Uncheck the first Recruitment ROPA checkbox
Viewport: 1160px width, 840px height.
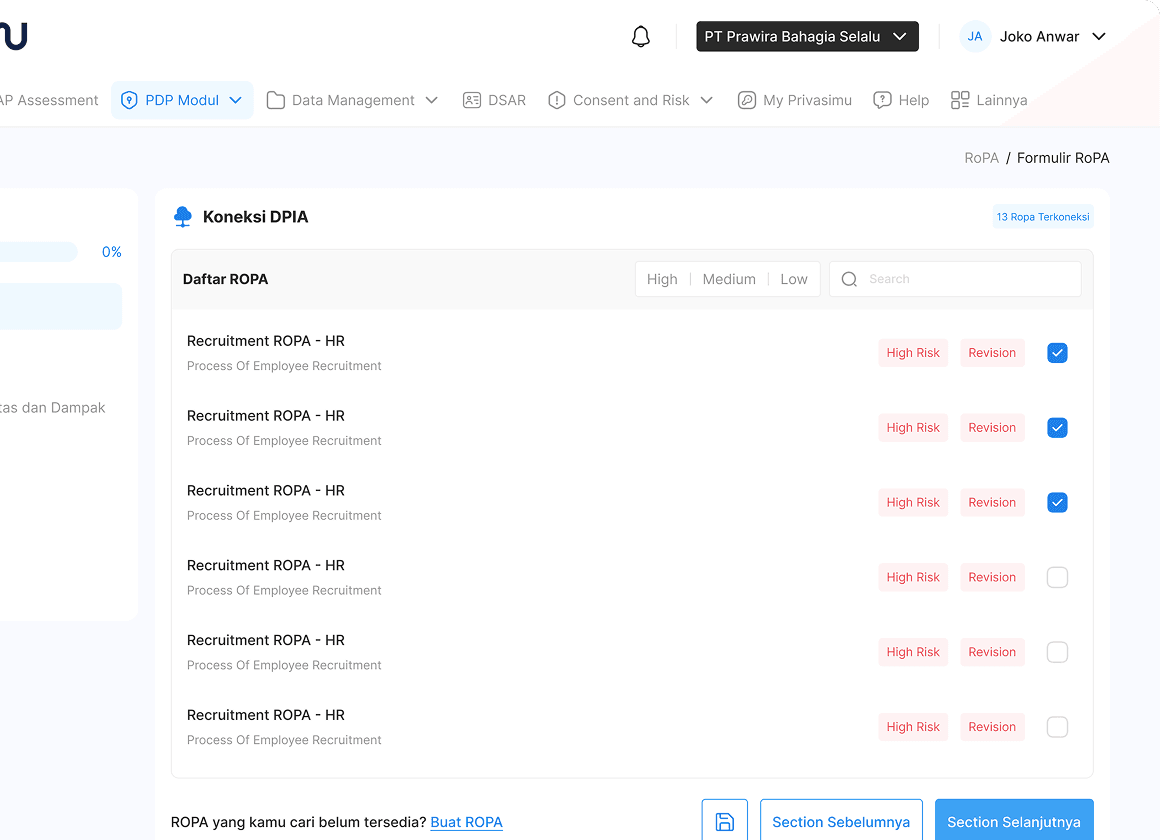coord(1057,353)
